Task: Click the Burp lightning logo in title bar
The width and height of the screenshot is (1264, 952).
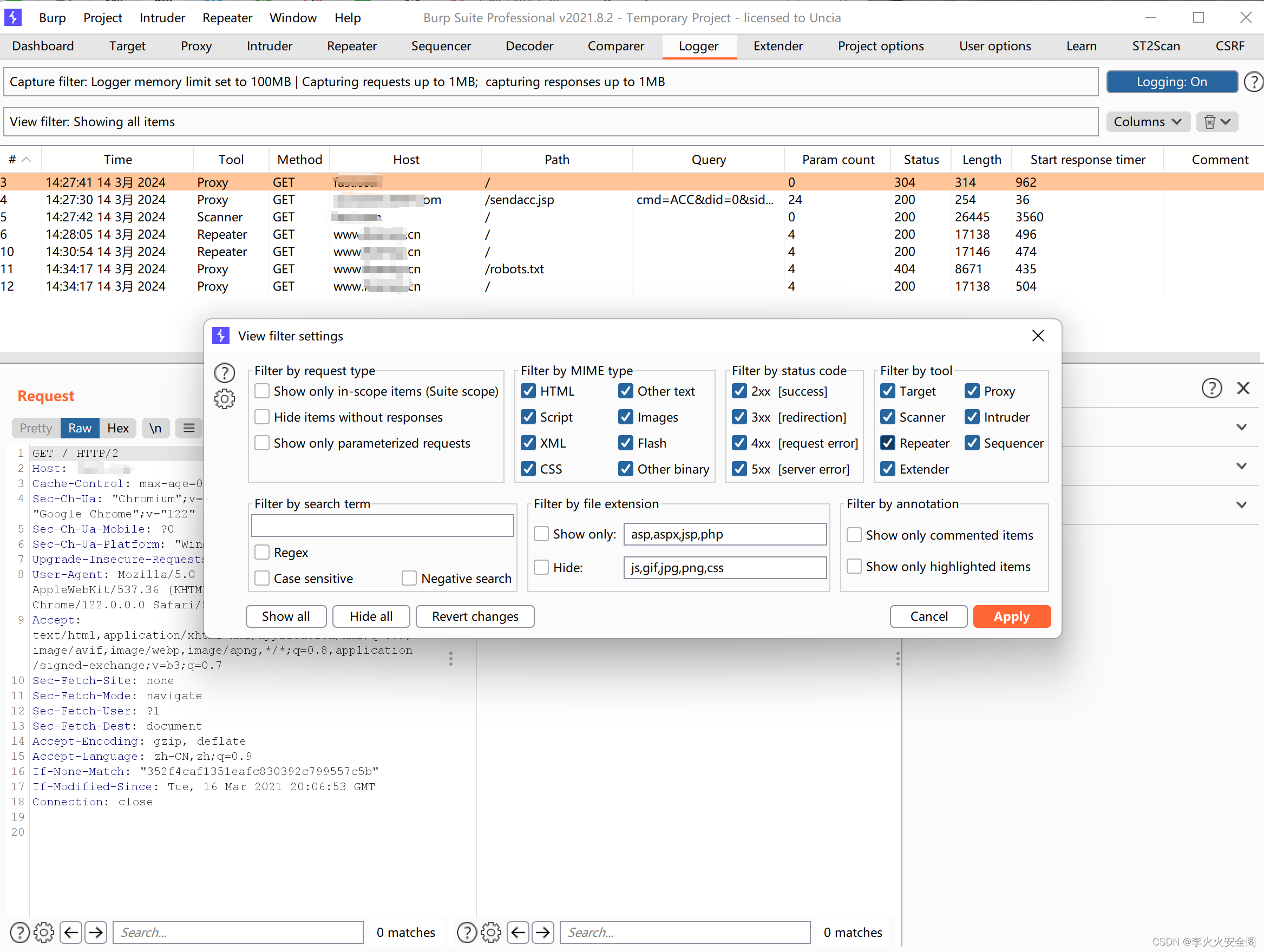Action: pyautogui.click(x=12, y=17)
